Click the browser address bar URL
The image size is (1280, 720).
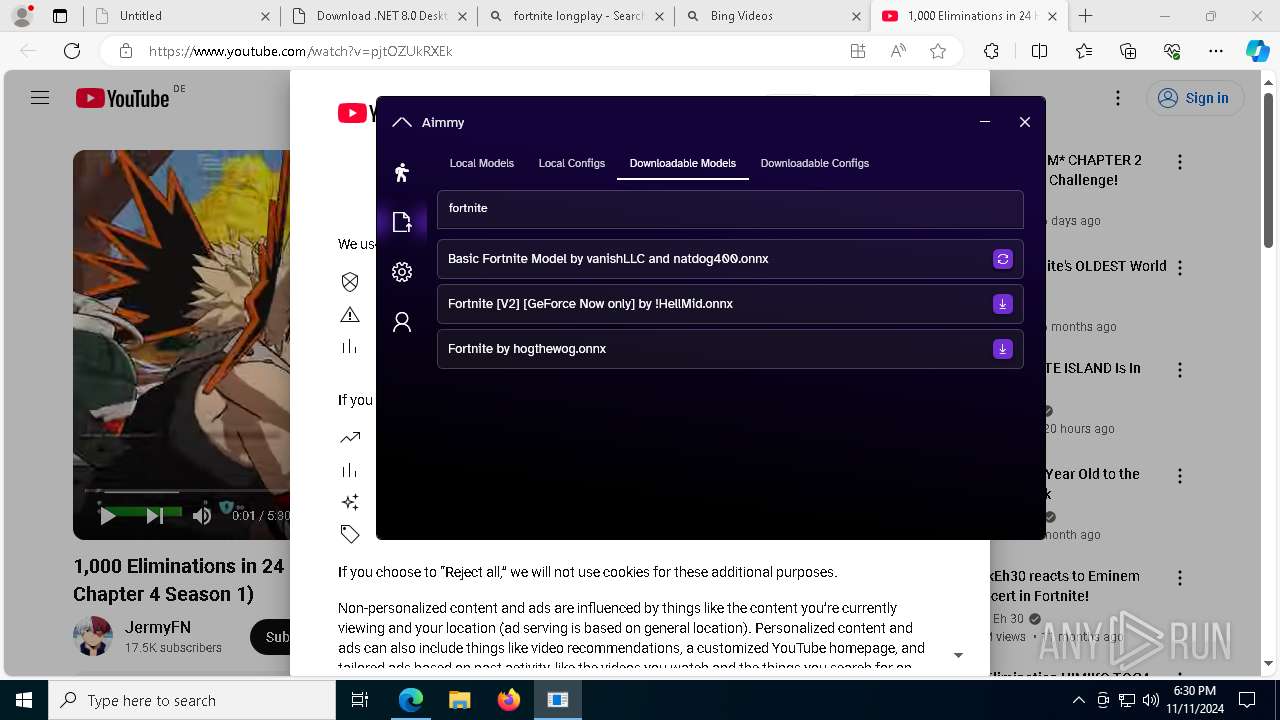[301, 51]
